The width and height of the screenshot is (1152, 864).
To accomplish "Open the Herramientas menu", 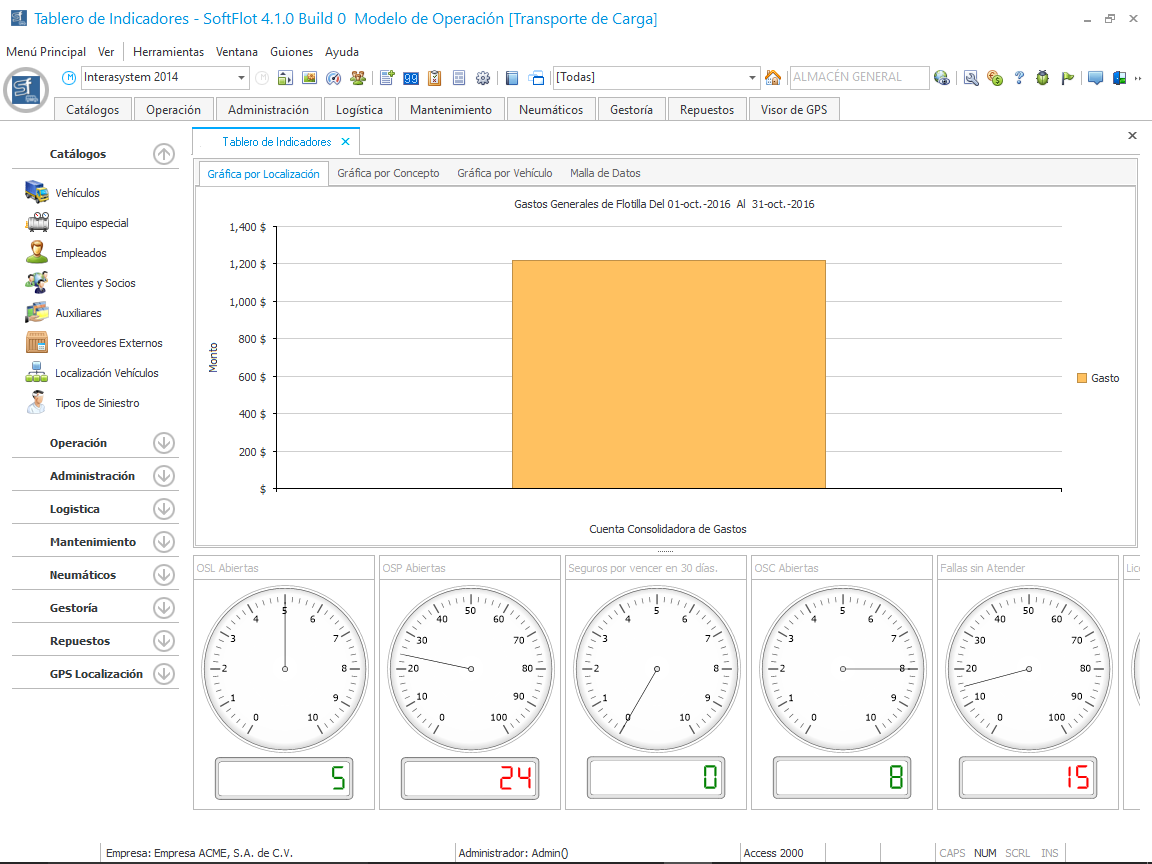I will click(168, 52).
